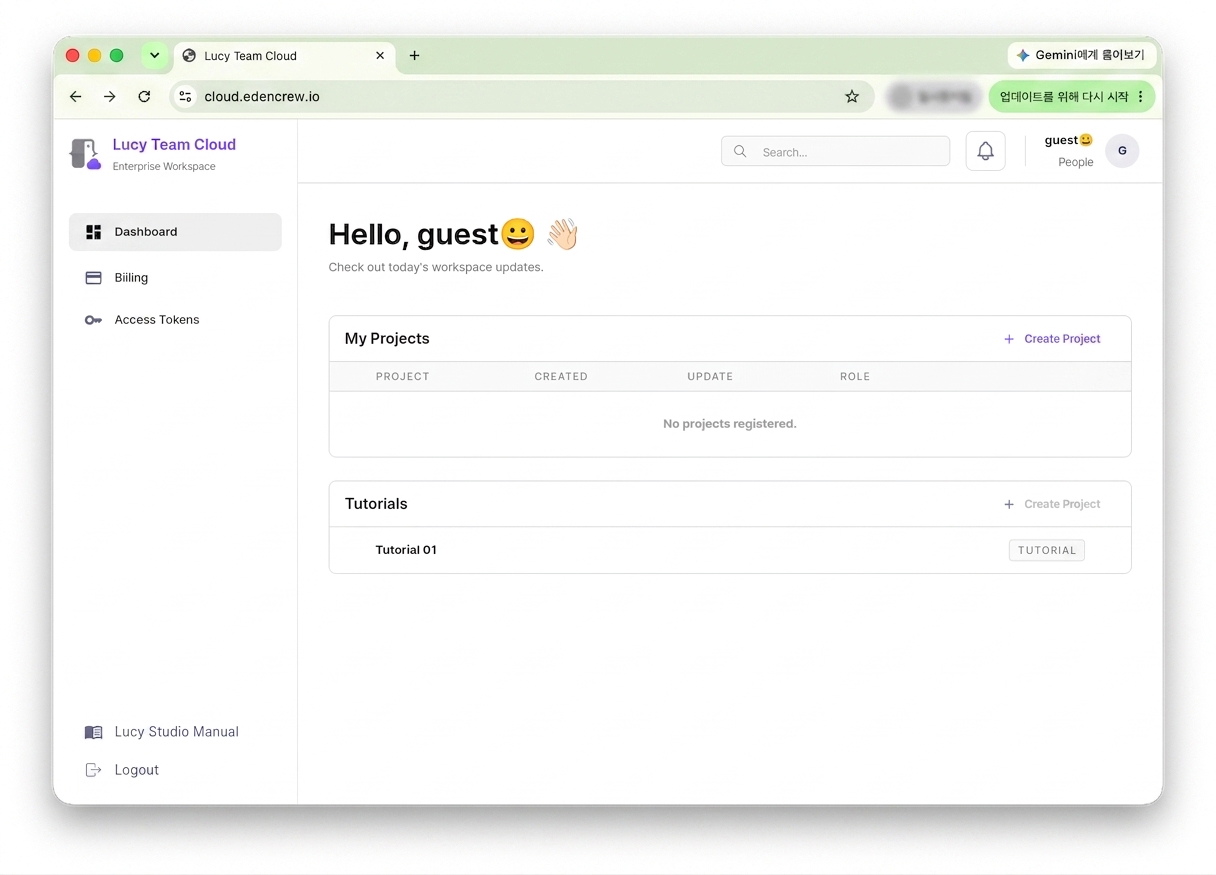
Task: Click the People label under username
Action: [x=1076, y=162]
